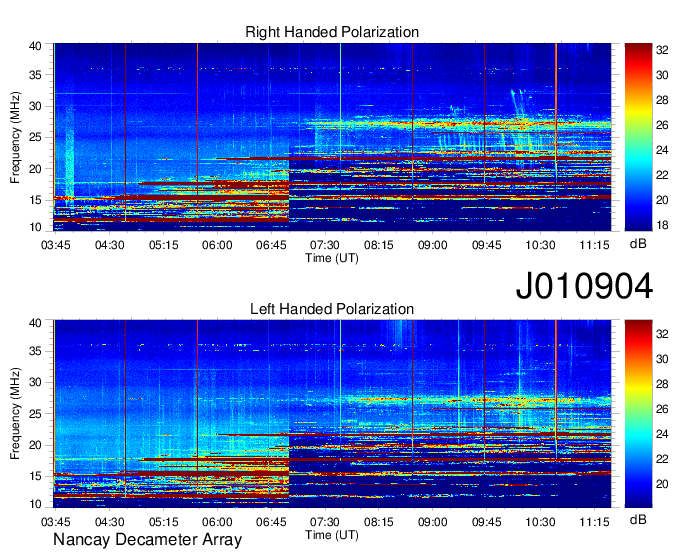This screenshot has width=680, height=552.
Task: Click the 09:45 time tick of Right Handed plot
Action: coord(487,245)
